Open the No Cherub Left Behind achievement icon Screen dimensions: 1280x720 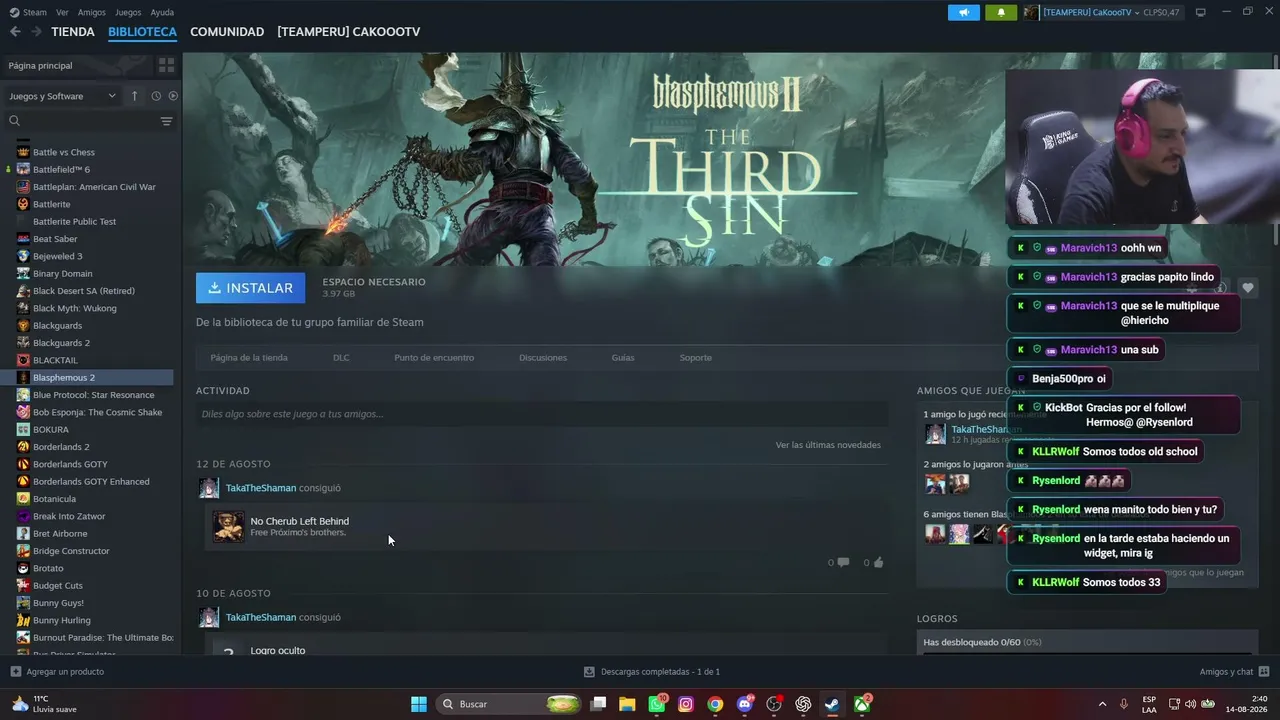click(228, 526)
